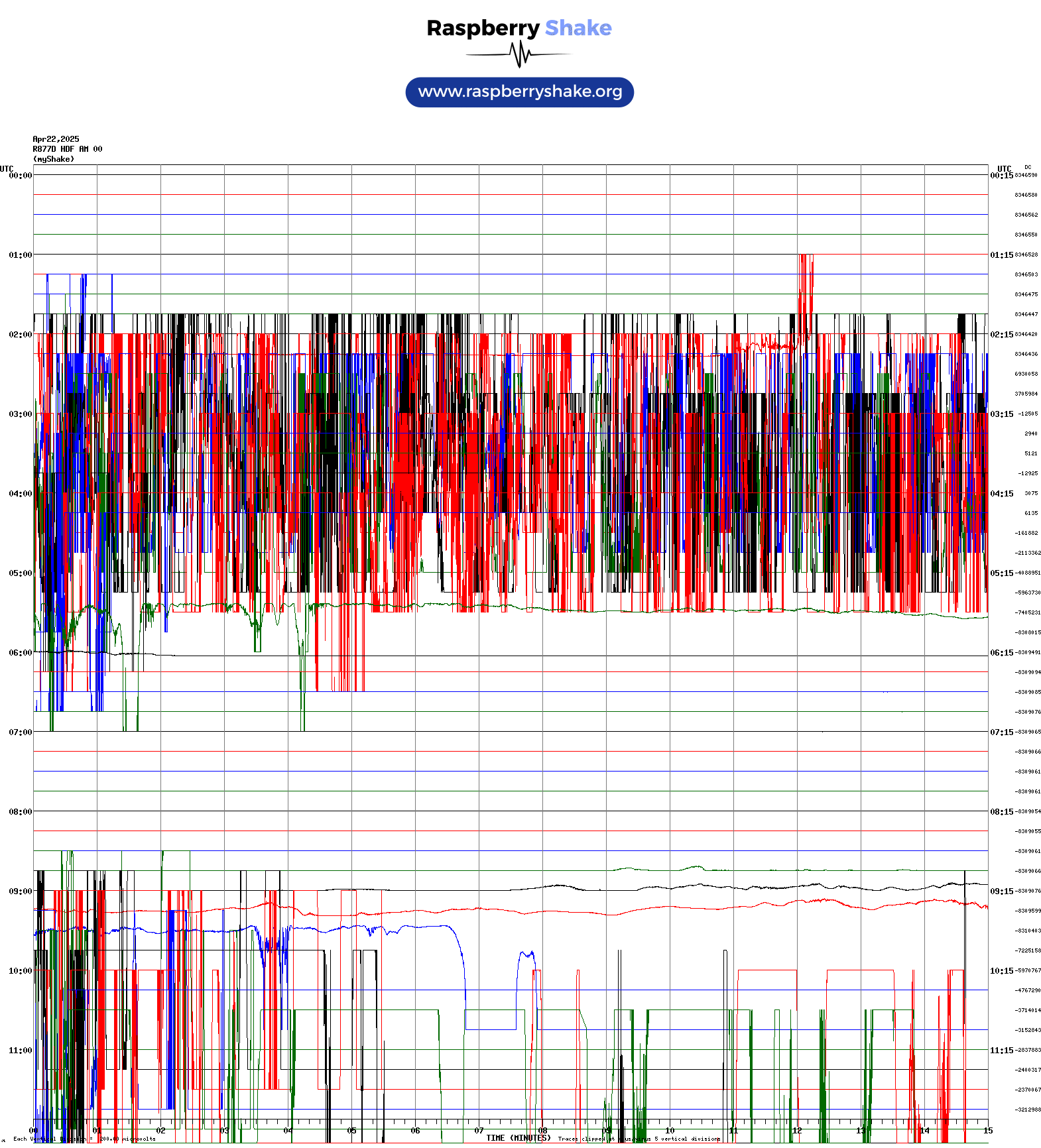Click the 04:15 right-side time label
This screenshot has width=1041, height=1148.
pos(1001,494)
